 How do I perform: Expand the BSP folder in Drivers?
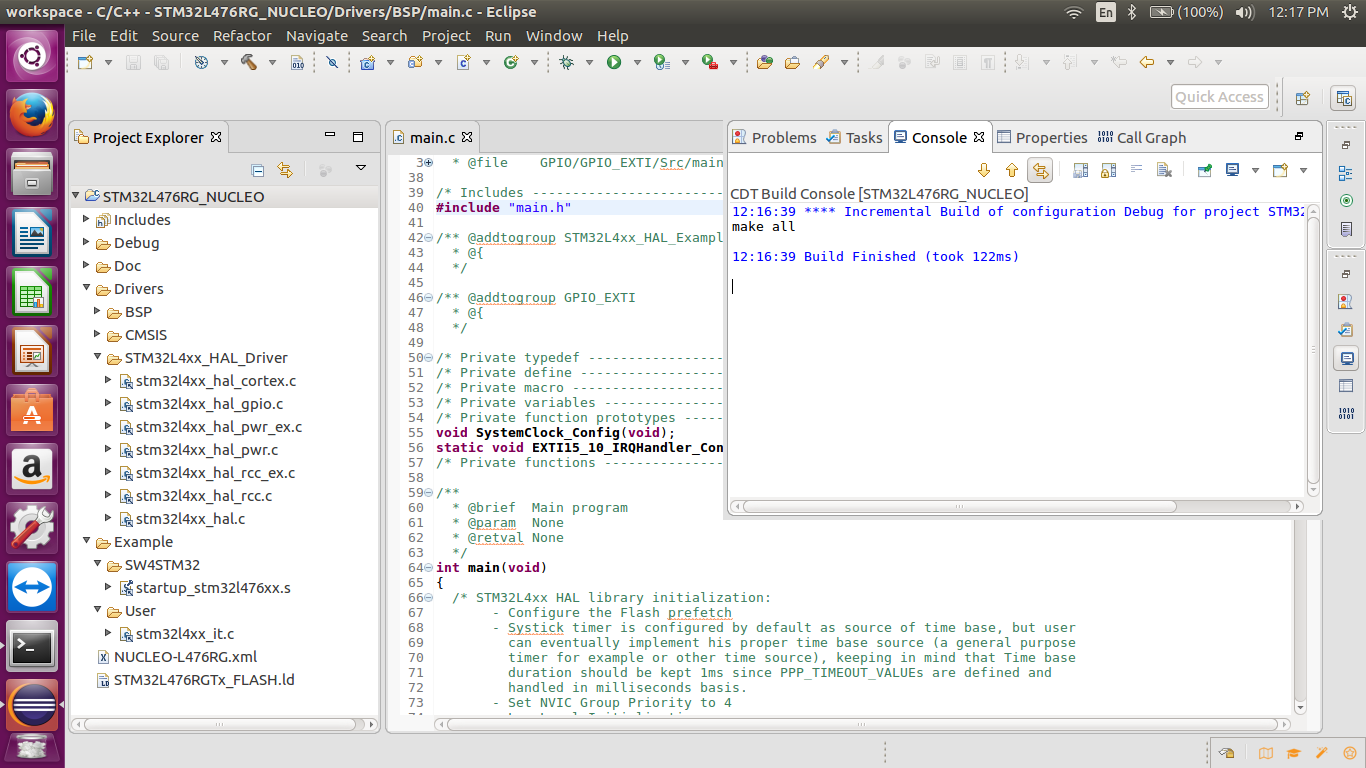[98, 312]
